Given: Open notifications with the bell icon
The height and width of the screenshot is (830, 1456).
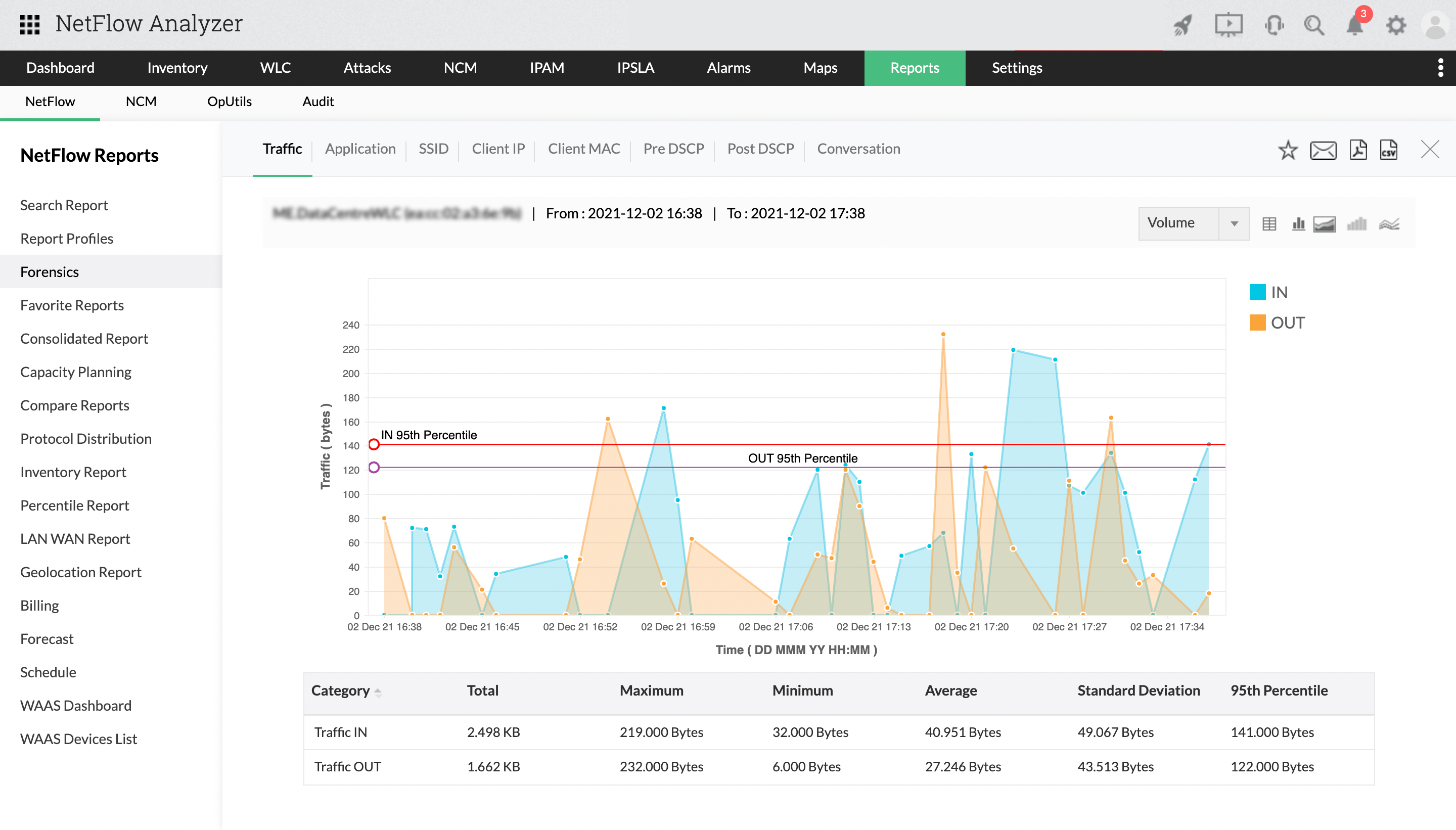Looking at the screenshot, I should [1355, 25].
